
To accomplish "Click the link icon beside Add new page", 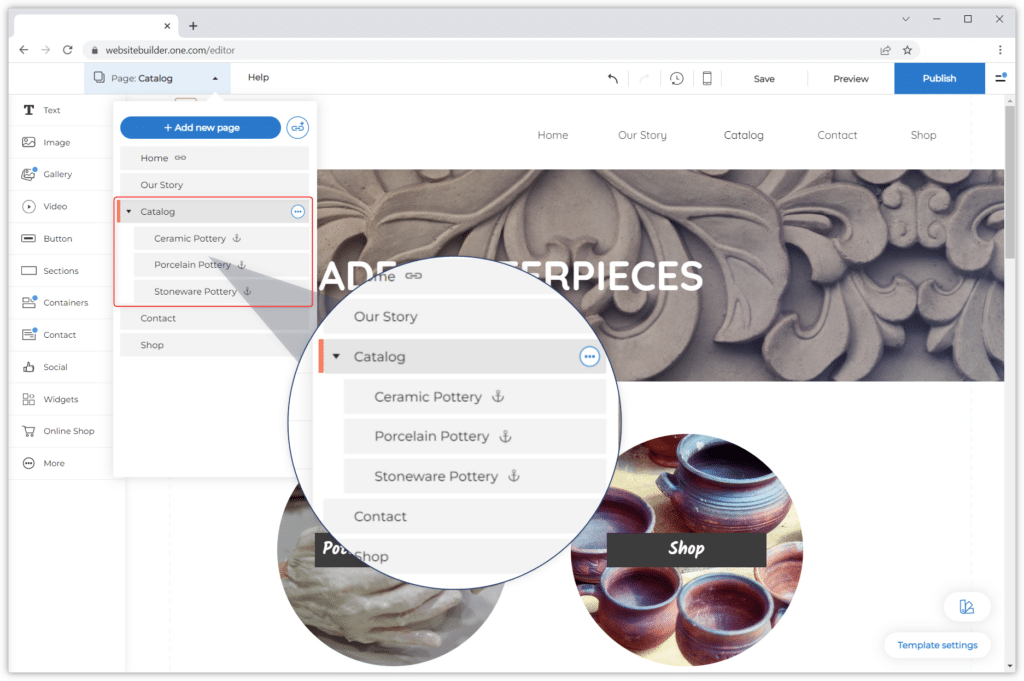I will tap(297, 127).
